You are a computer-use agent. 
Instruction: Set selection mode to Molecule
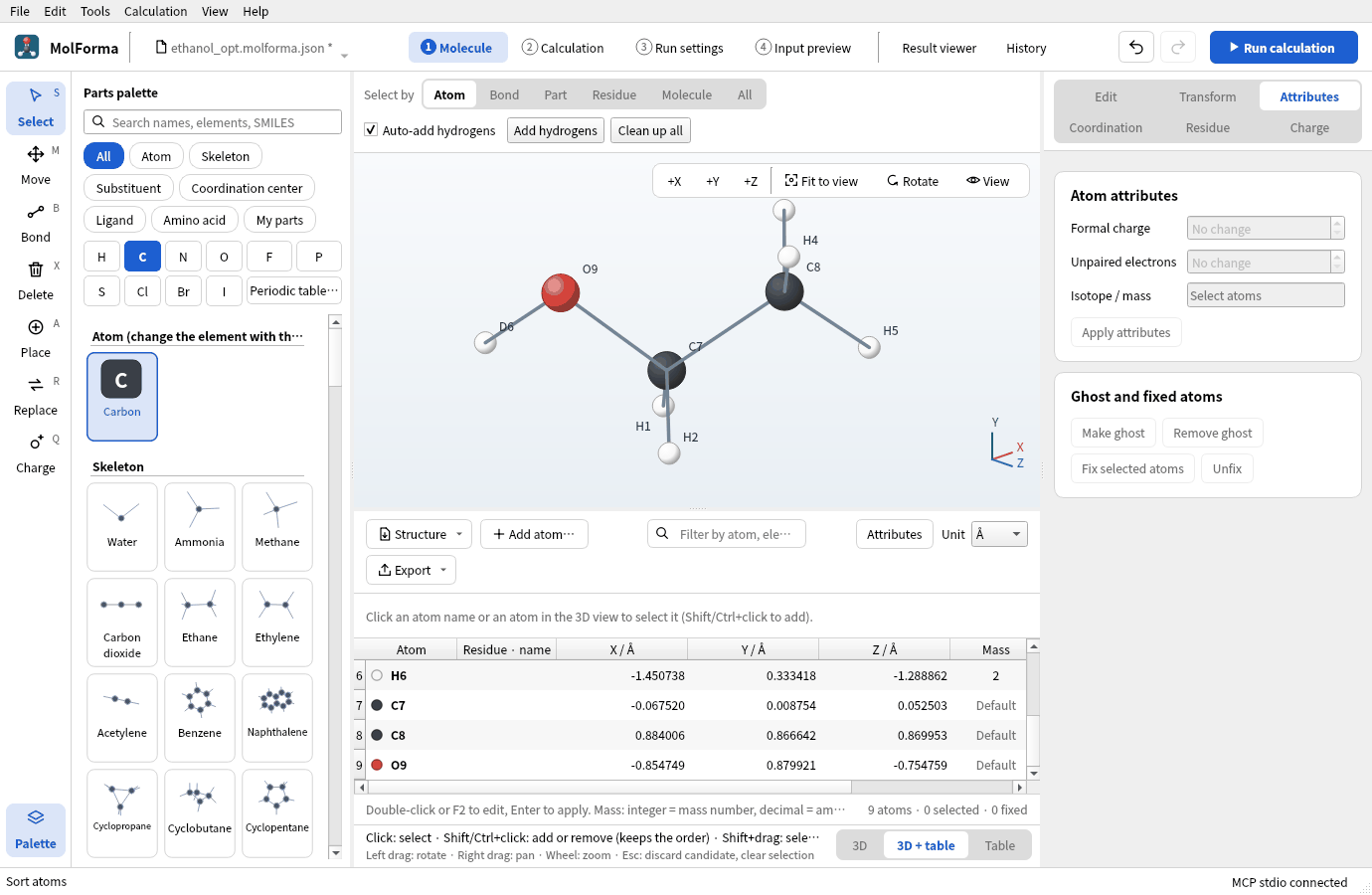point(687,94)
